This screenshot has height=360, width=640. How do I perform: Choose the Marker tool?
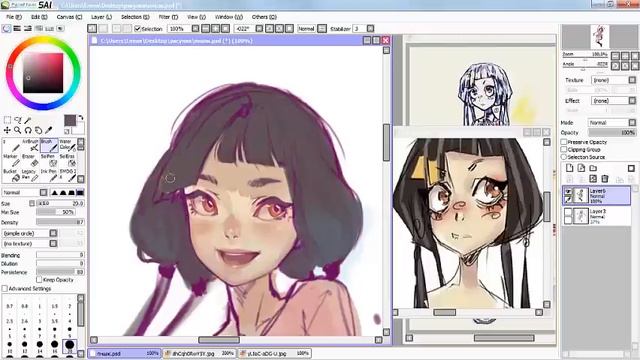coord(11,160)
